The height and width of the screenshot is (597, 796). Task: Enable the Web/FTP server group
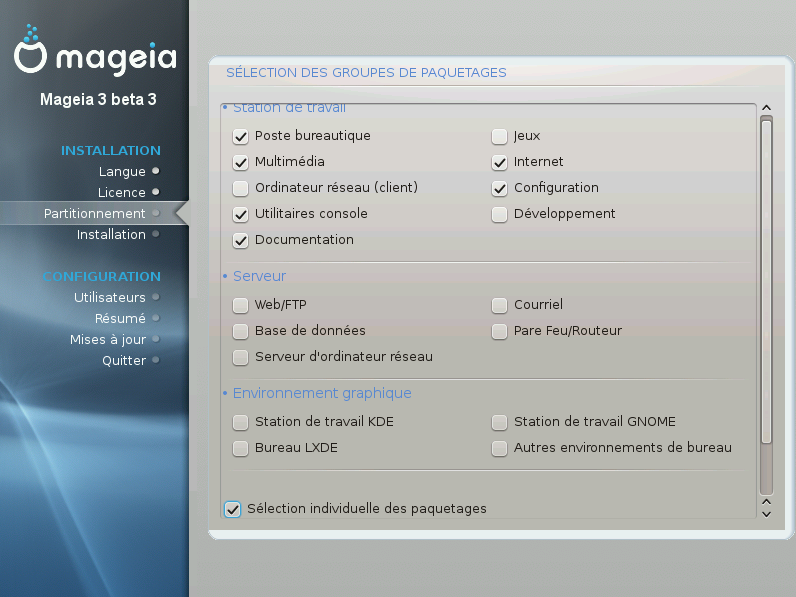point(240,306)
